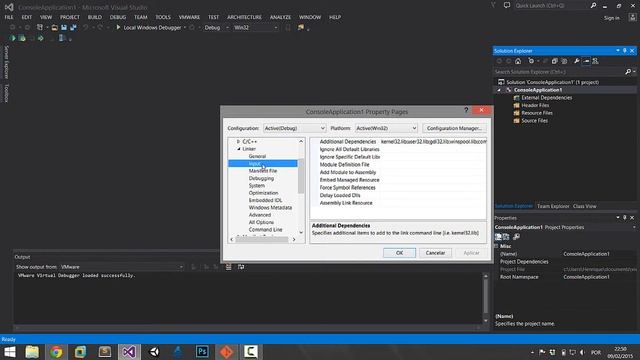Click the Cancelar button
The image size is (640, 360).
coord(435,253)
